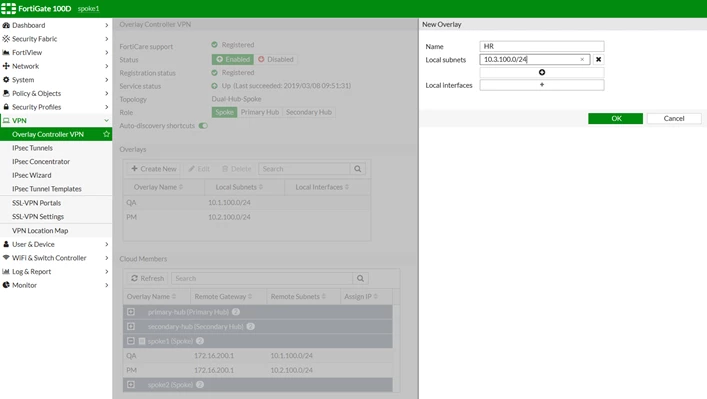The width and height of the screenshot is (707, 399).
Task: Click the Monitor pie icon
Action: tap(6, 285)
